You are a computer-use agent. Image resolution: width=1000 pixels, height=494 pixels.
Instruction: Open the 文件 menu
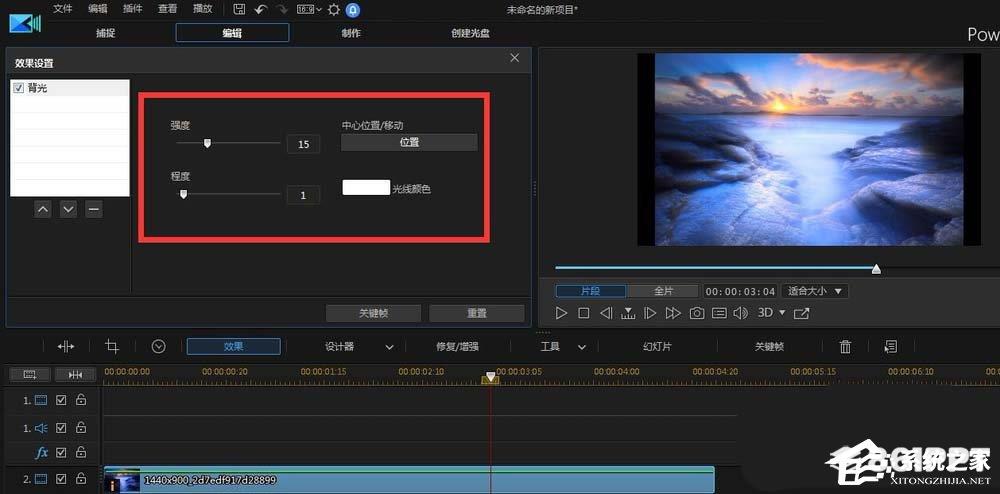pyautogui.click(x=62, y=9)
